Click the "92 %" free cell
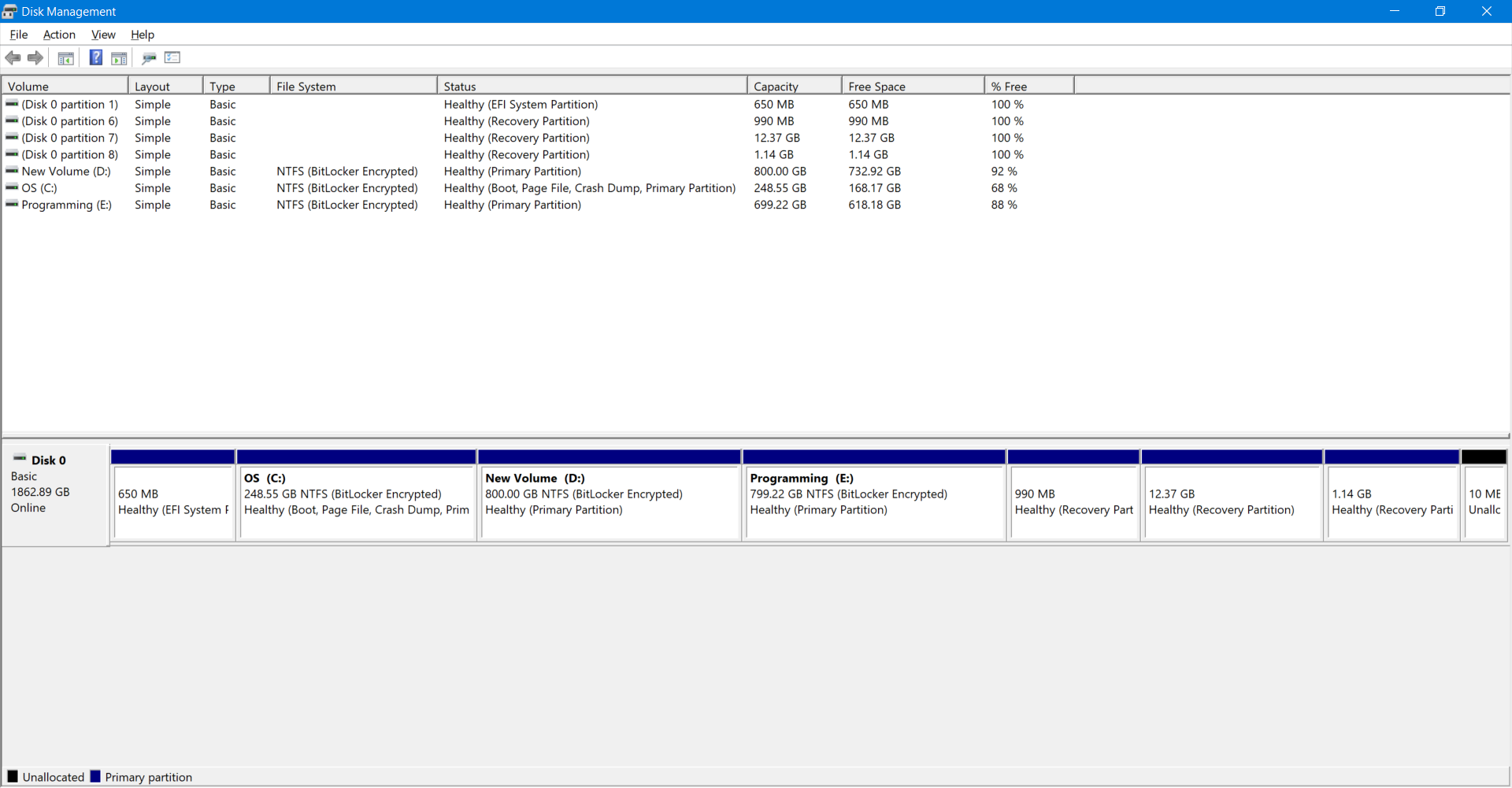This screenshot has height=788, width=1512. click(x=1004, y=171)
